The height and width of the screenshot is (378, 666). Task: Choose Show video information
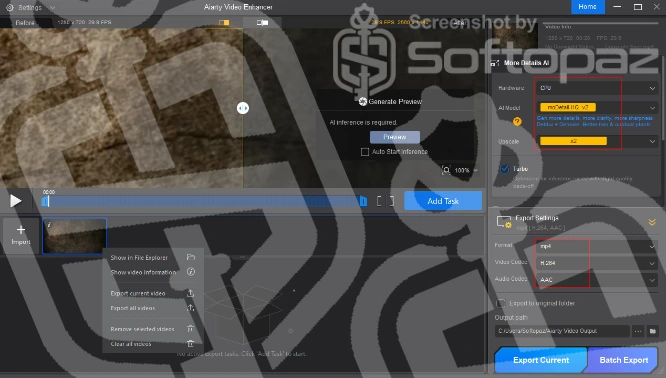tap(143, 272)
